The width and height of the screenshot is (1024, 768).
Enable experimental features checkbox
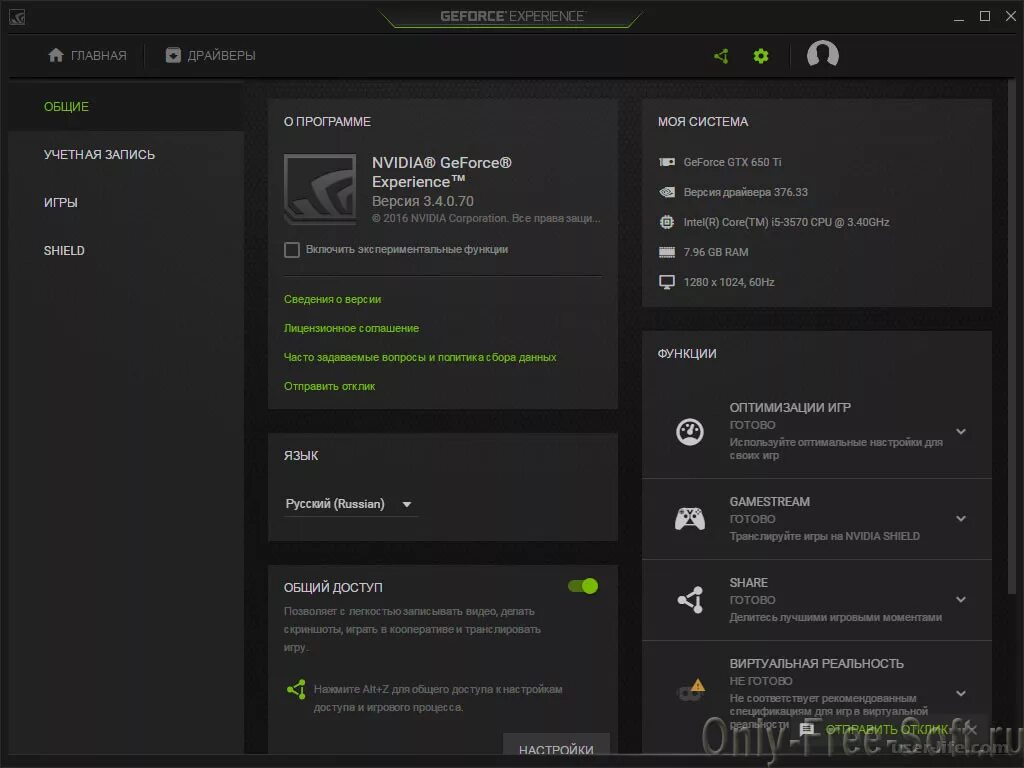click(292, 249)
